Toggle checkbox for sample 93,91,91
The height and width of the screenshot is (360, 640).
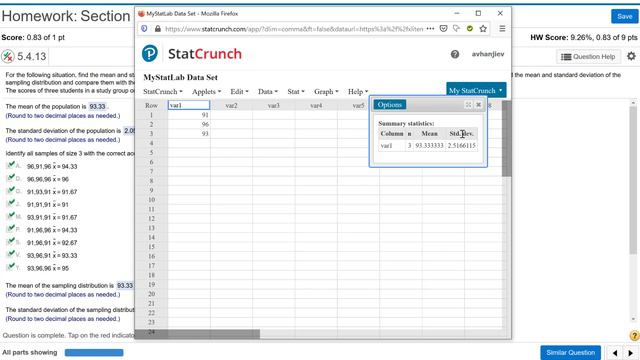pyautogui.click(x=11, y=216)
